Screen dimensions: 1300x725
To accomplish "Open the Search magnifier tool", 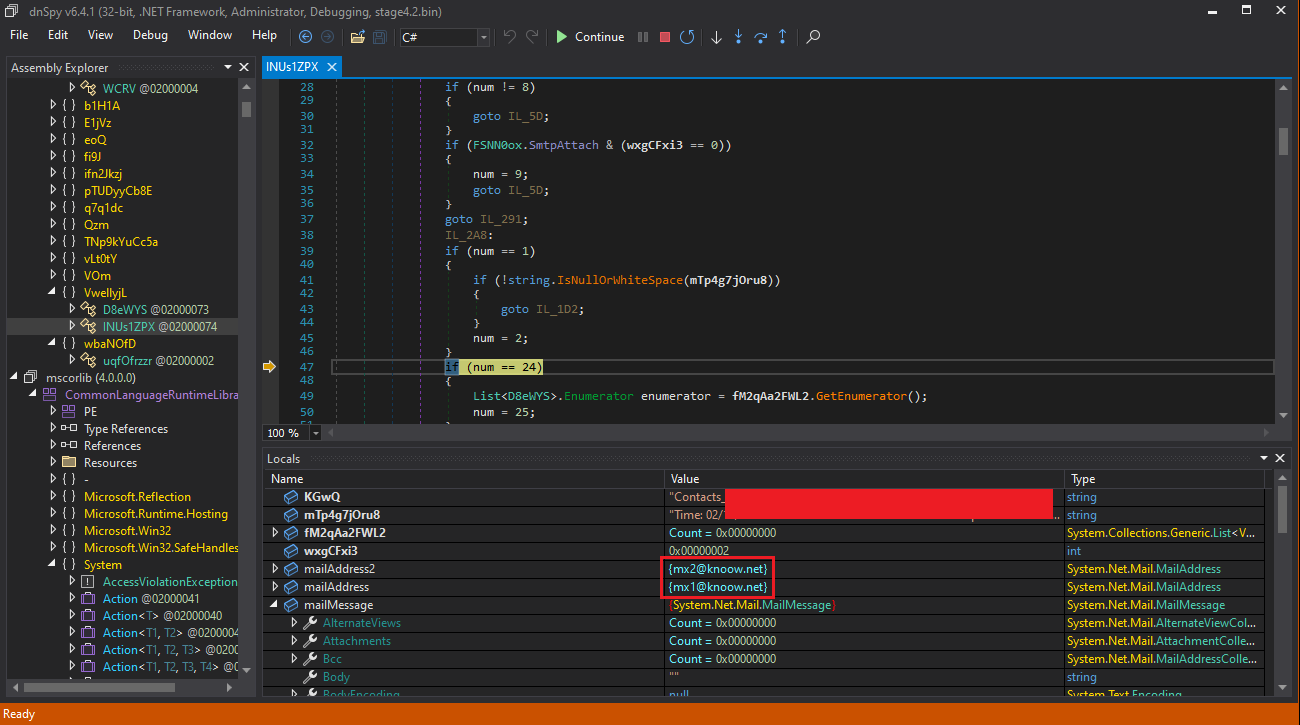I will pos(813,37).
